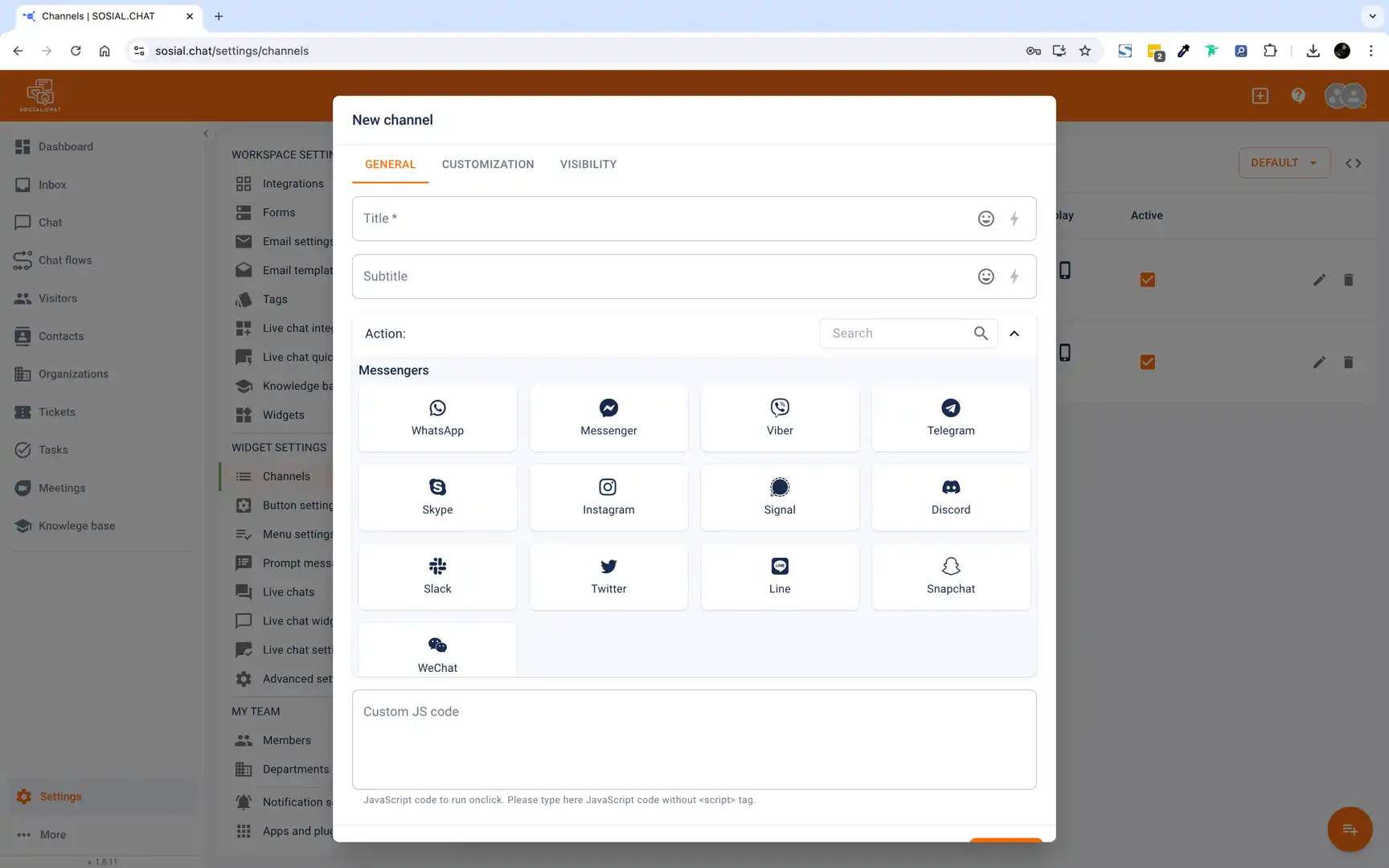
Task: Expand the More menu in sidebar
Action: pos(53,834)
